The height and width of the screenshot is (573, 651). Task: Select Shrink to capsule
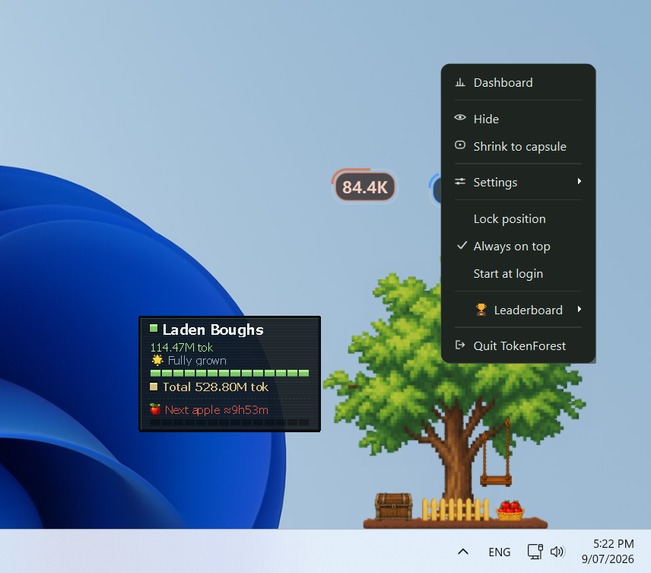tap(518, 147)
